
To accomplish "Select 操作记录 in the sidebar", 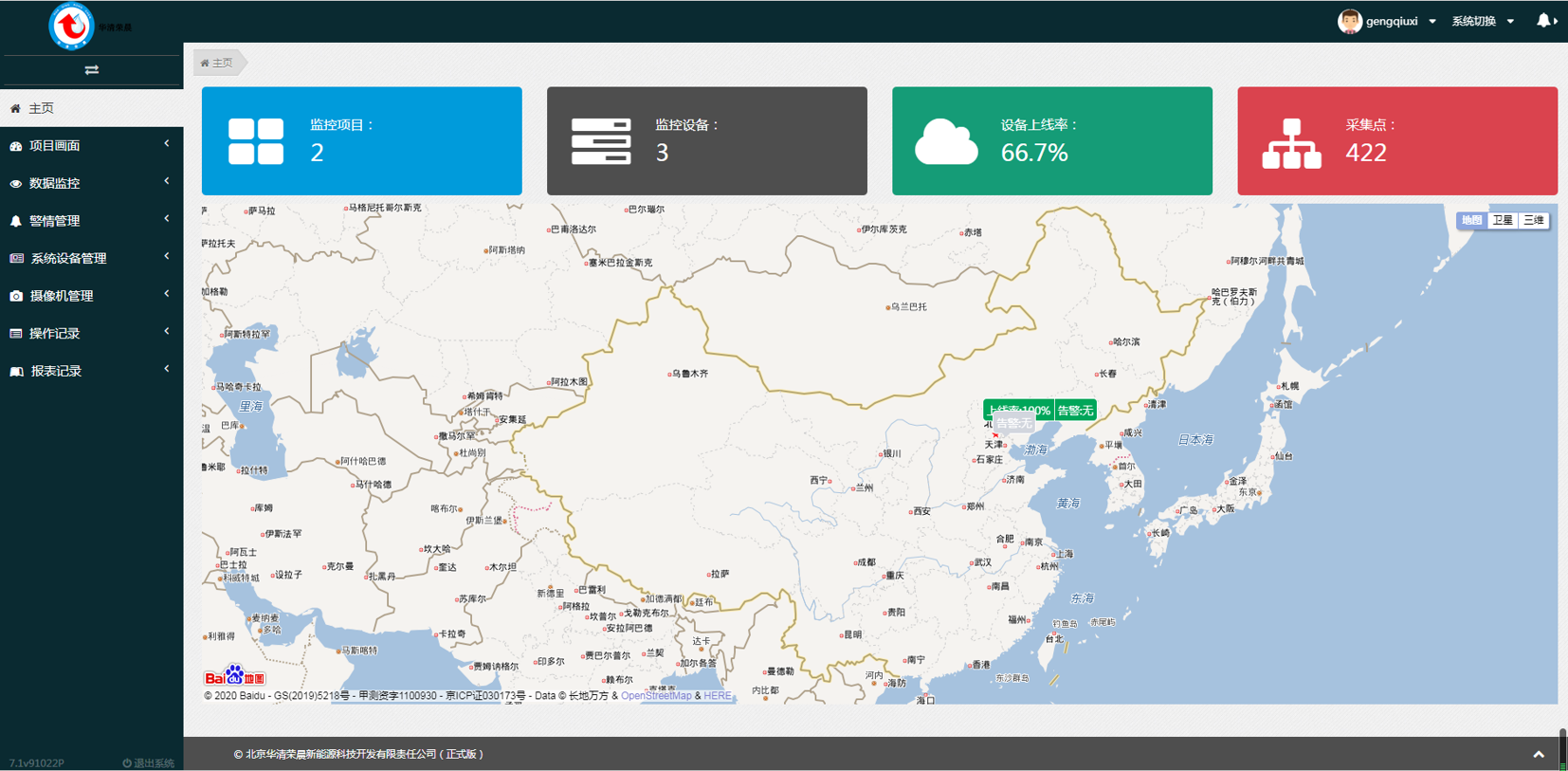I will pos(91,334).
